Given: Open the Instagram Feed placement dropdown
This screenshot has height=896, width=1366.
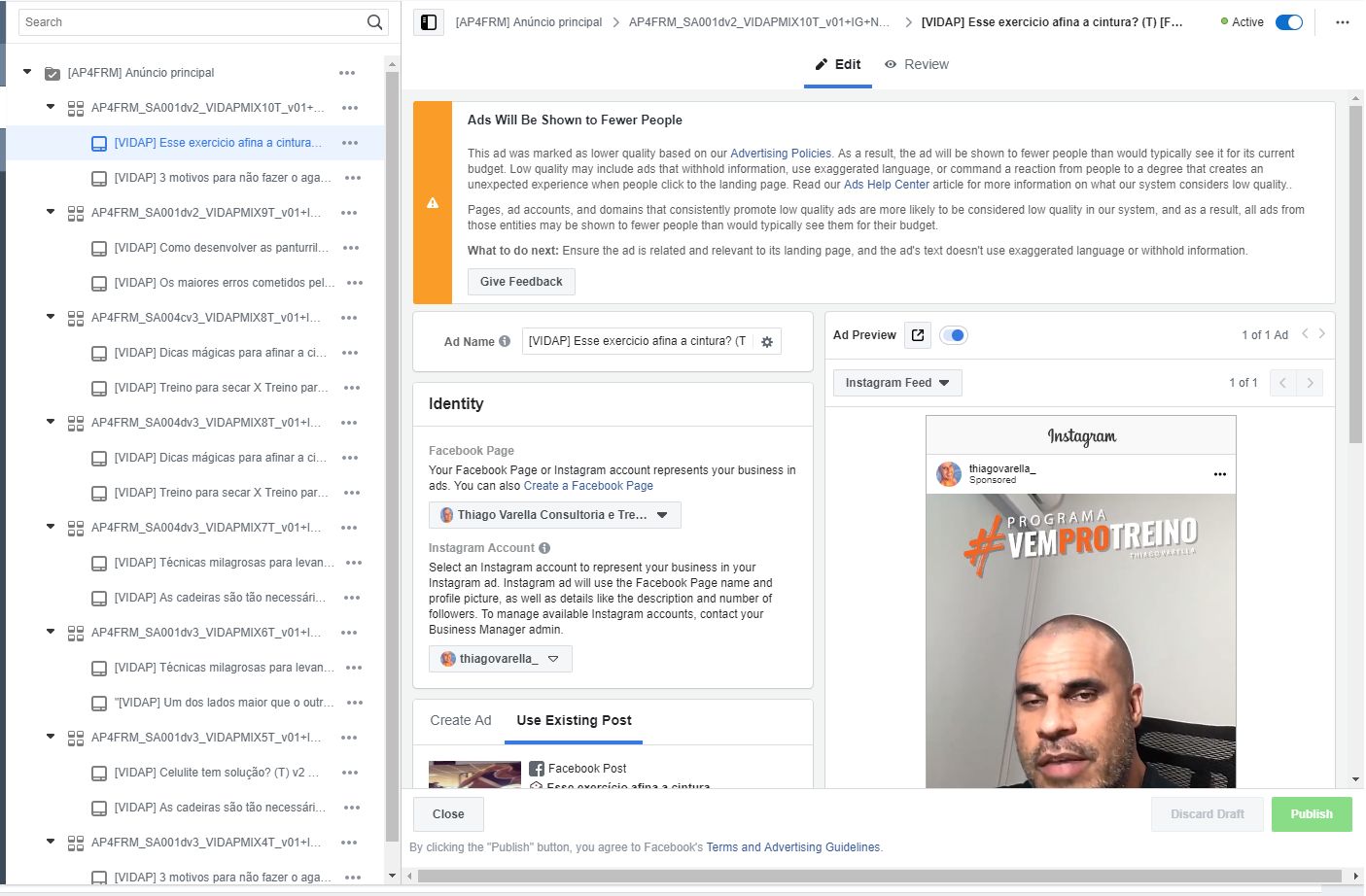Looking at the screenshot, I should [897, 383].
